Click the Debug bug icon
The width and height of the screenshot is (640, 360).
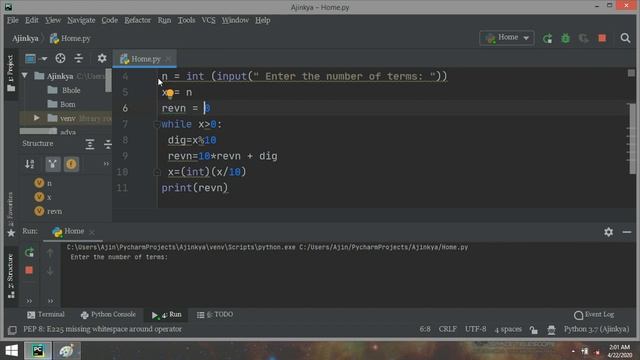point(565,38)
